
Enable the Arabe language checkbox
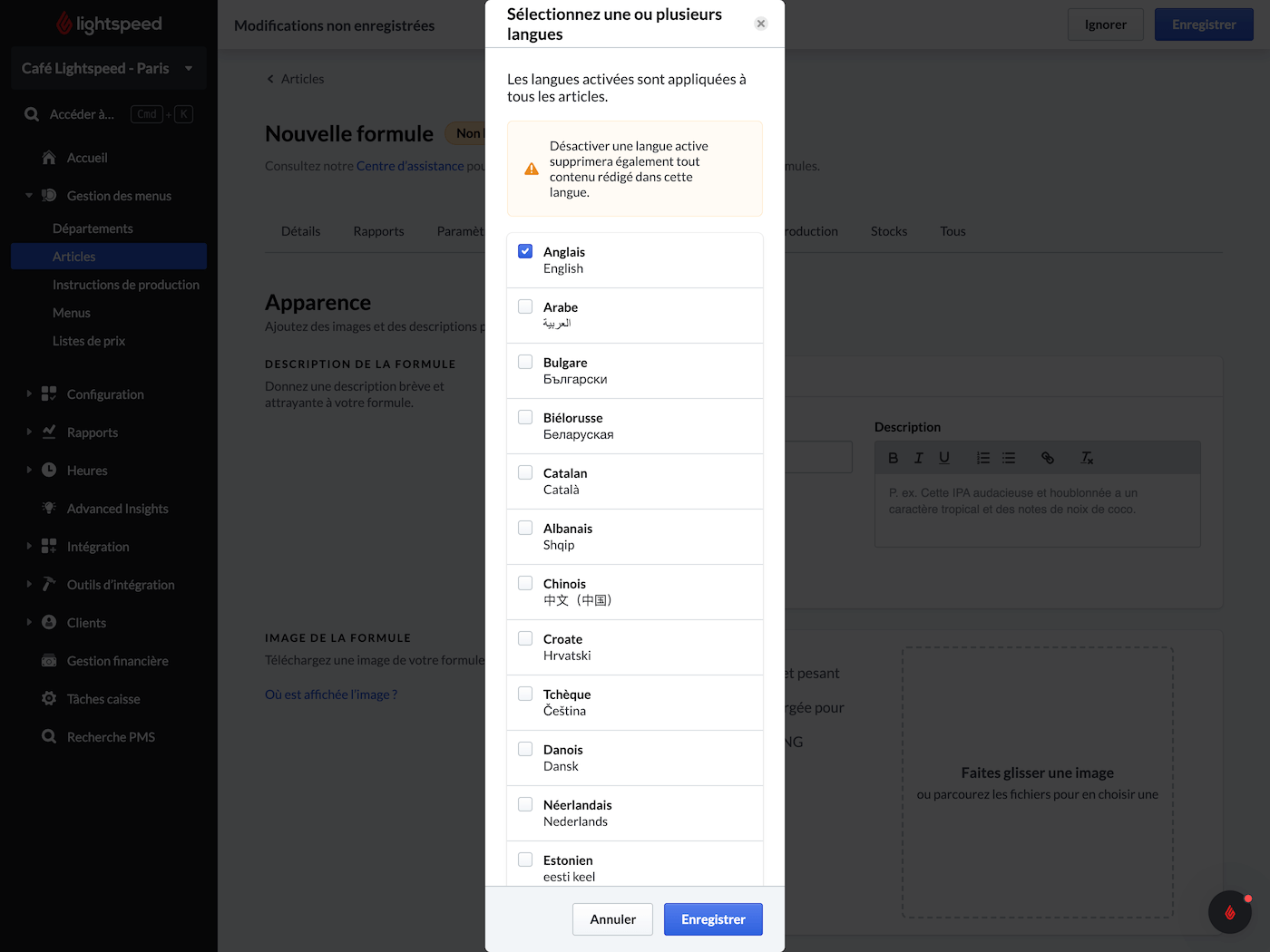click(525, 306)
